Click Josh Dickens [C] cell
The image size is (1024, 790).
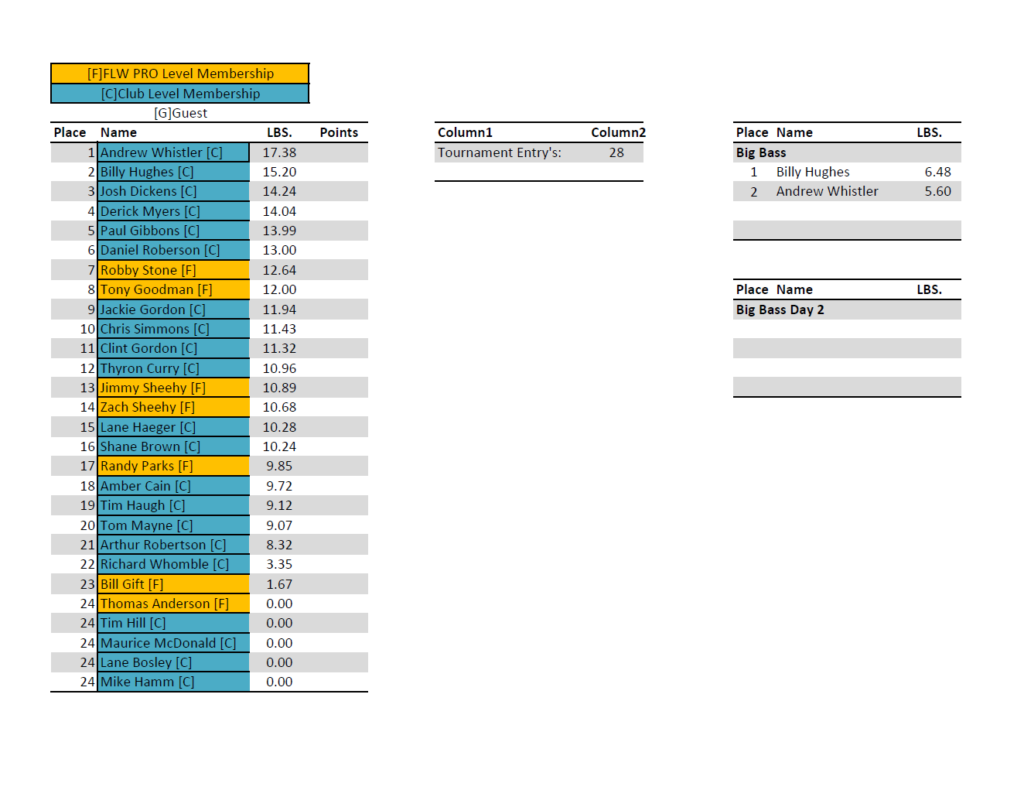click(x=173, y=191)
